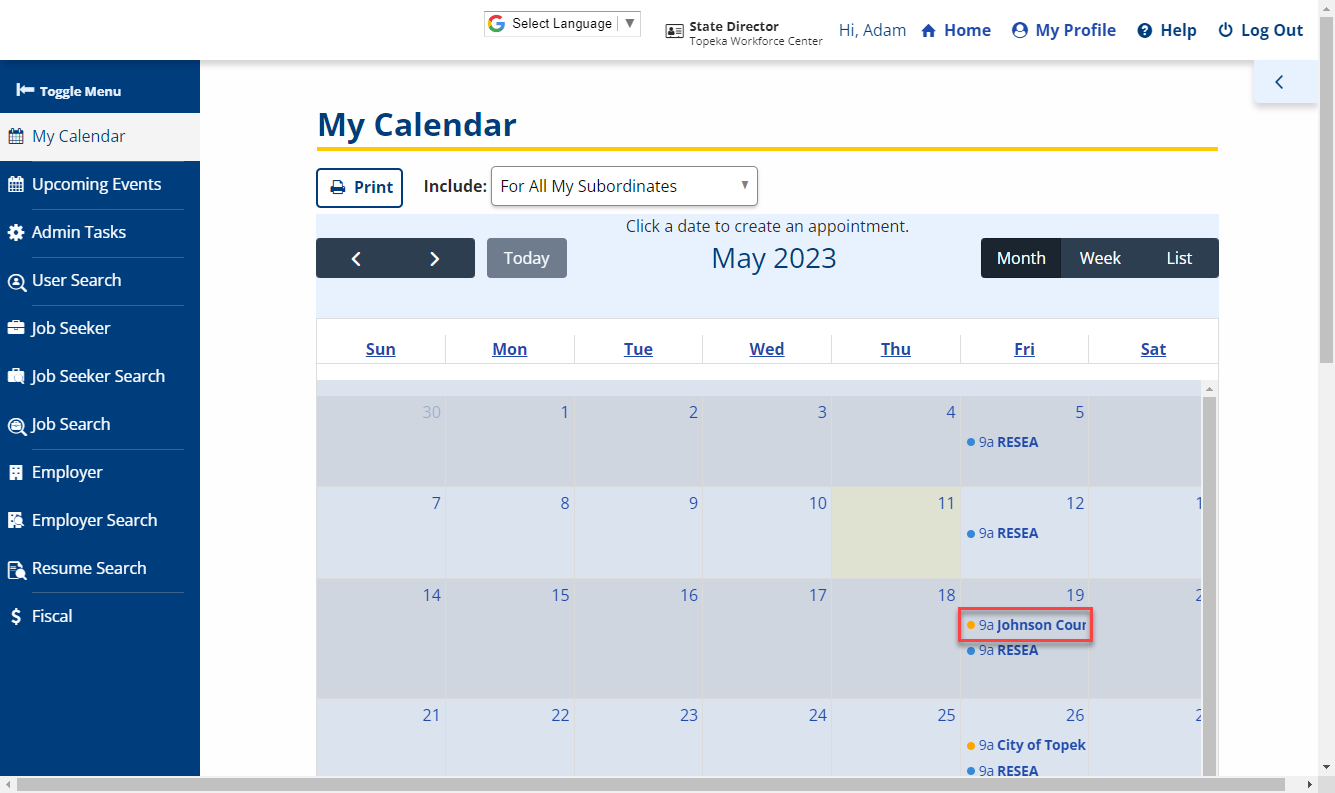1335x793 pixels.
Task: Select the Month view button
Action: 1021,258
